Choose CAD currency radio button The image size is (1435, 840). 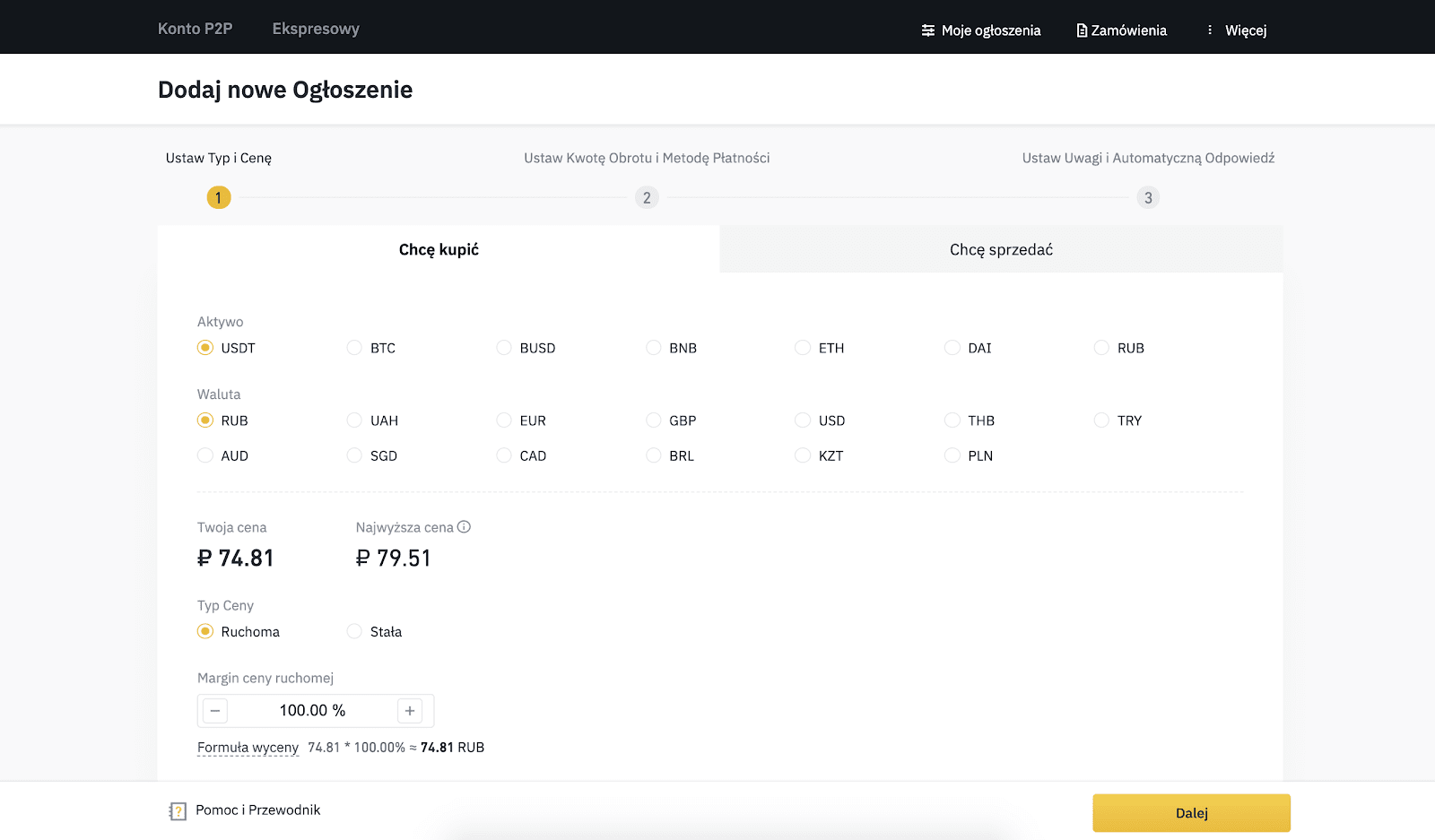pyautogui.click(x=504, y=455)
